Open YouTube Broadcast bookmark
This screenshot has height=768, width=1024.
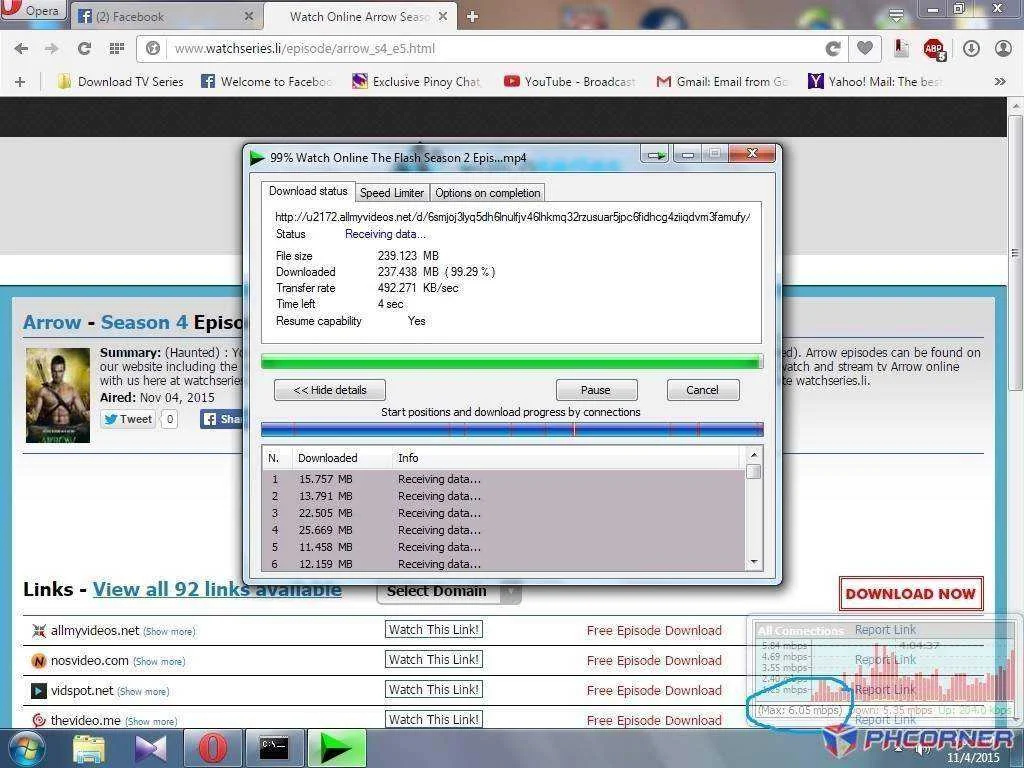(569, 82)
